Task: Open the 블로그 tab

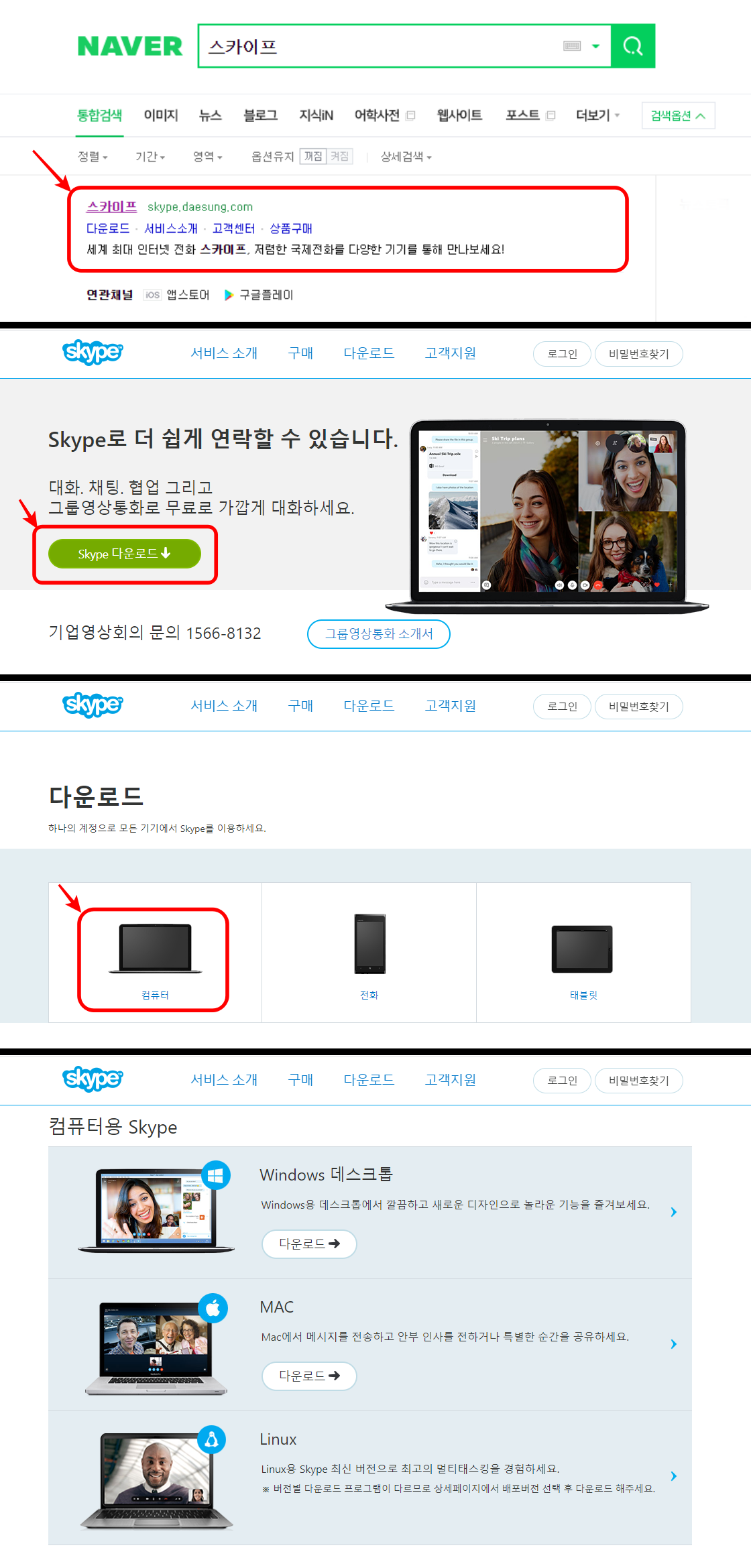Action: point(260,115)
